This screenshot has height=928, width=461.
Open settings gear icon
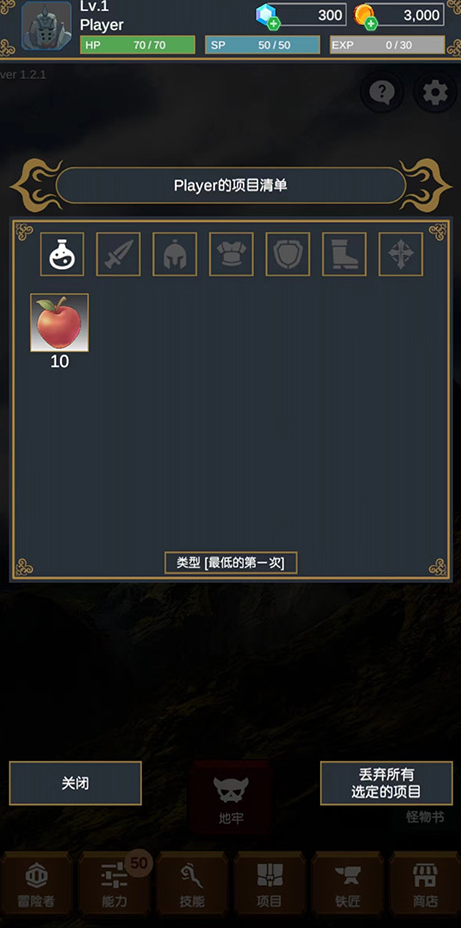(435, 92)
